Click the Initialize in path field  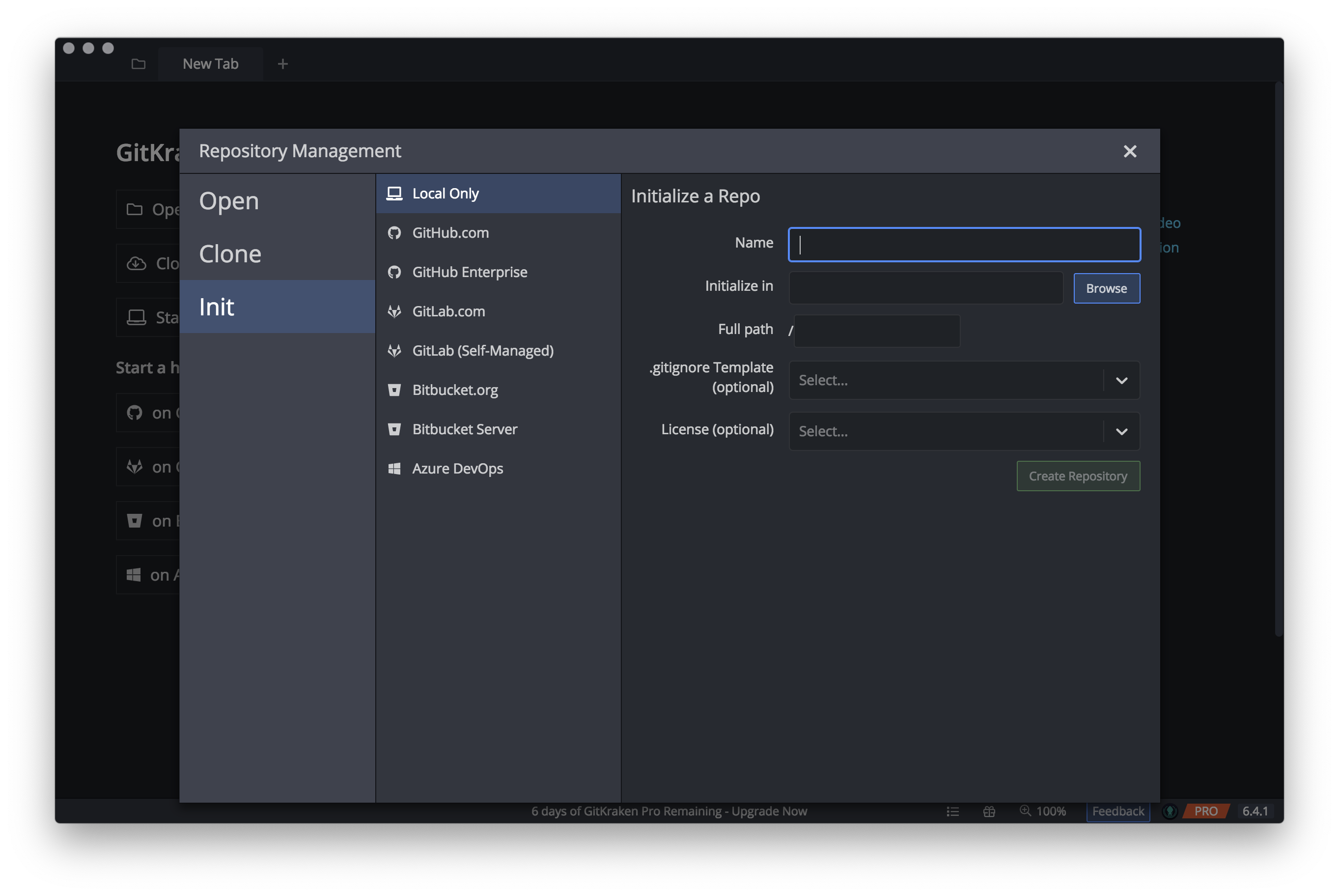tap(925, 288)
